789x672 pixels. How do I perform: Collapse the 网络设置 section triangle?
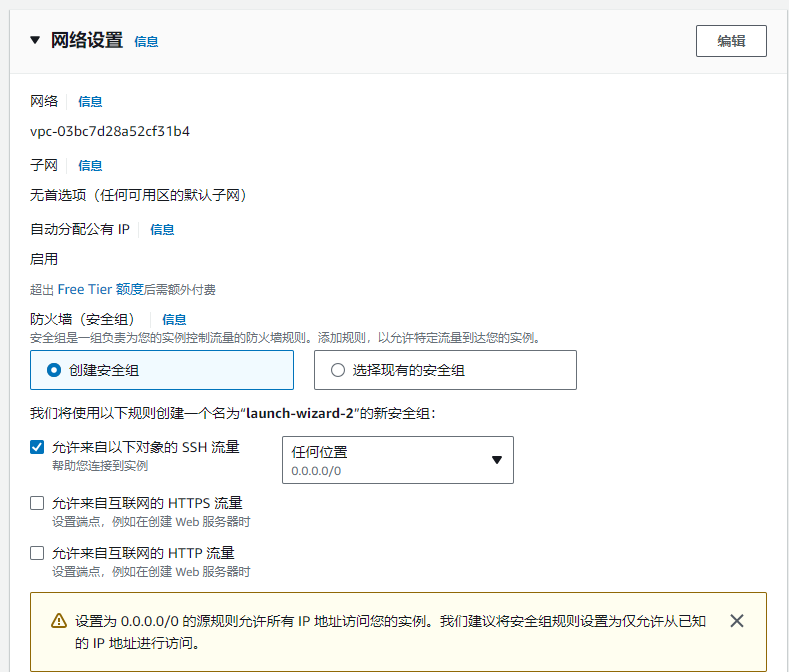[x=35, y=41]
